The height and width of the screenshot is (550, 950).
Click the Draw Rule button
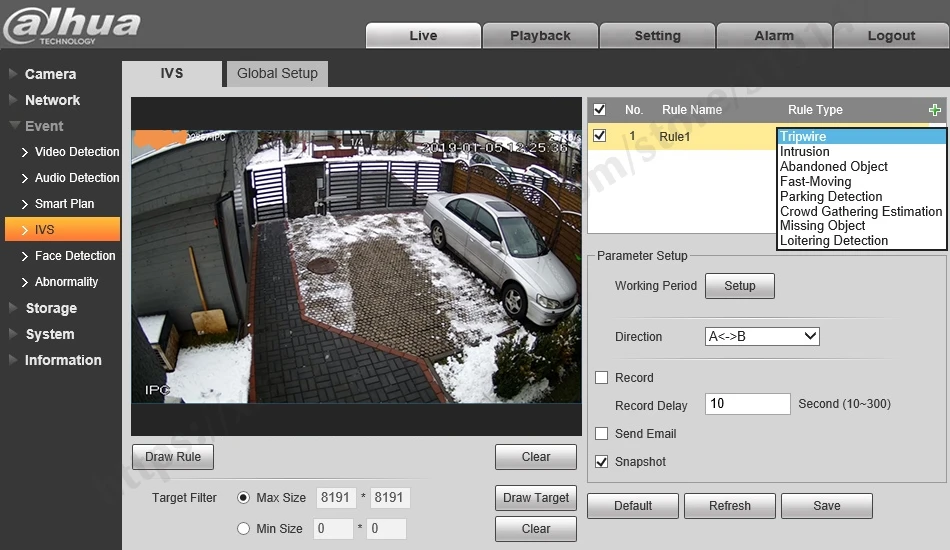[x=173, y=457]
